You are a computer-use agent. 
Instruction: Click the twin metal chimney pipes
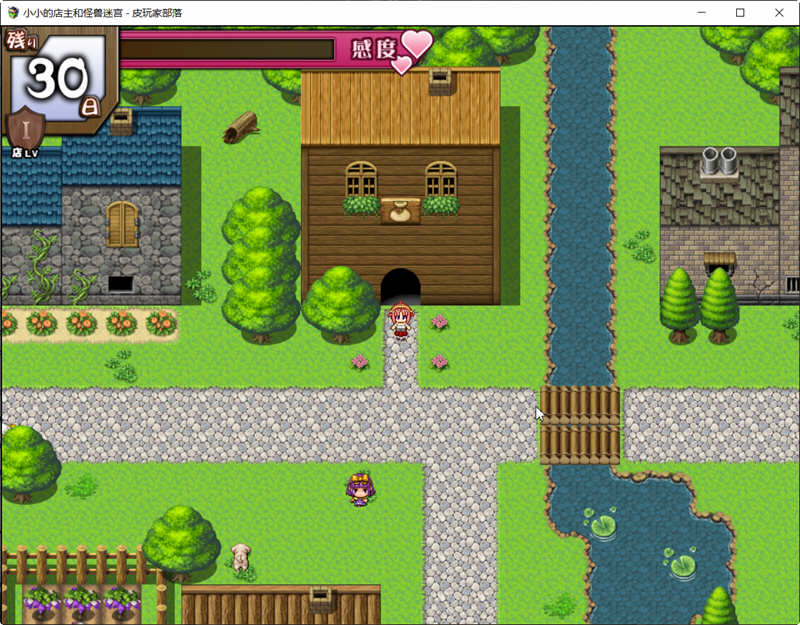pyautogui.click(x=719, y=161)
